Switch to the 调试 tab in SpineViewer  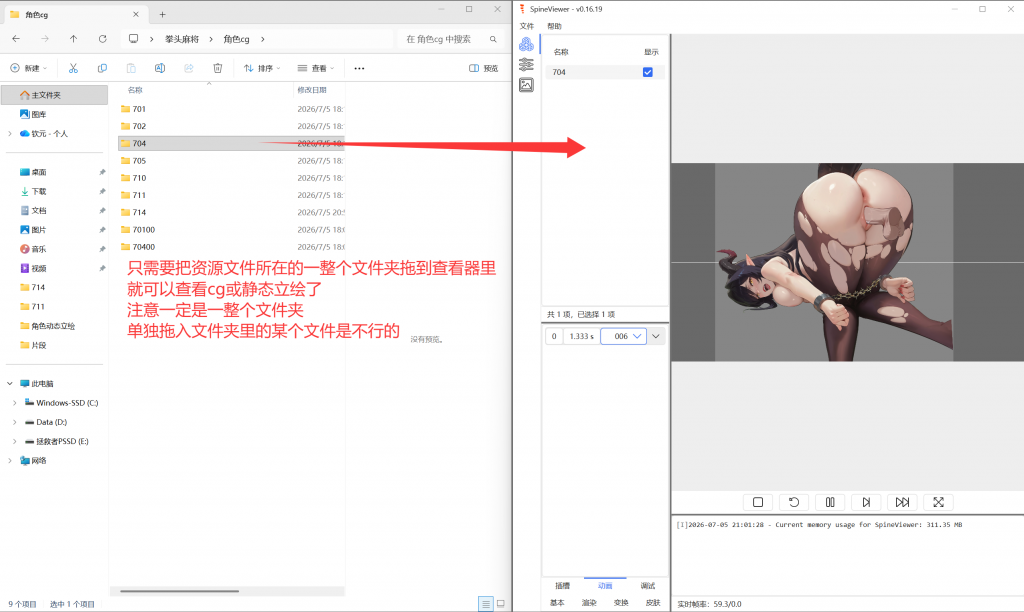click(x=647, y=586)
